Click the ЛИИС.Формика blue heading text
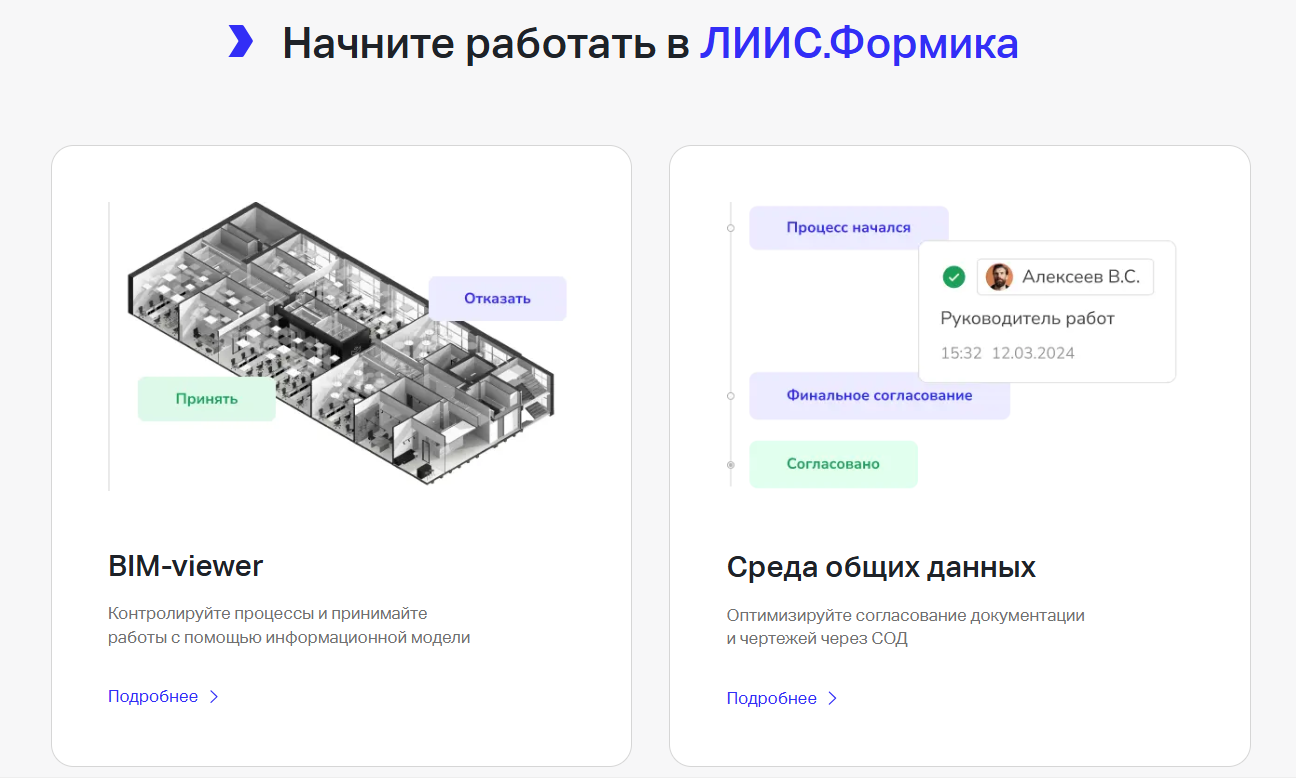This screenshot has width=1296, height=778. pos(858,43)
